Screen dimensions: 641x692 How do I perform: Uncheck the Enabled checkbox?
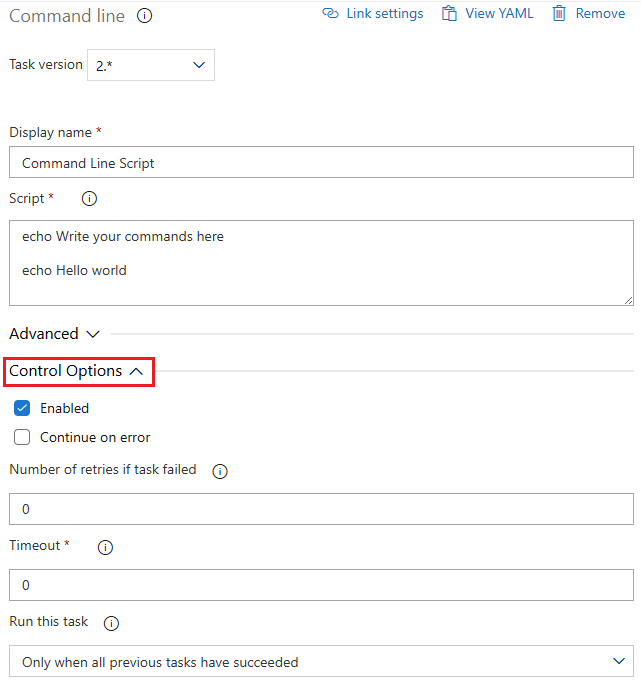pos(22,408)
